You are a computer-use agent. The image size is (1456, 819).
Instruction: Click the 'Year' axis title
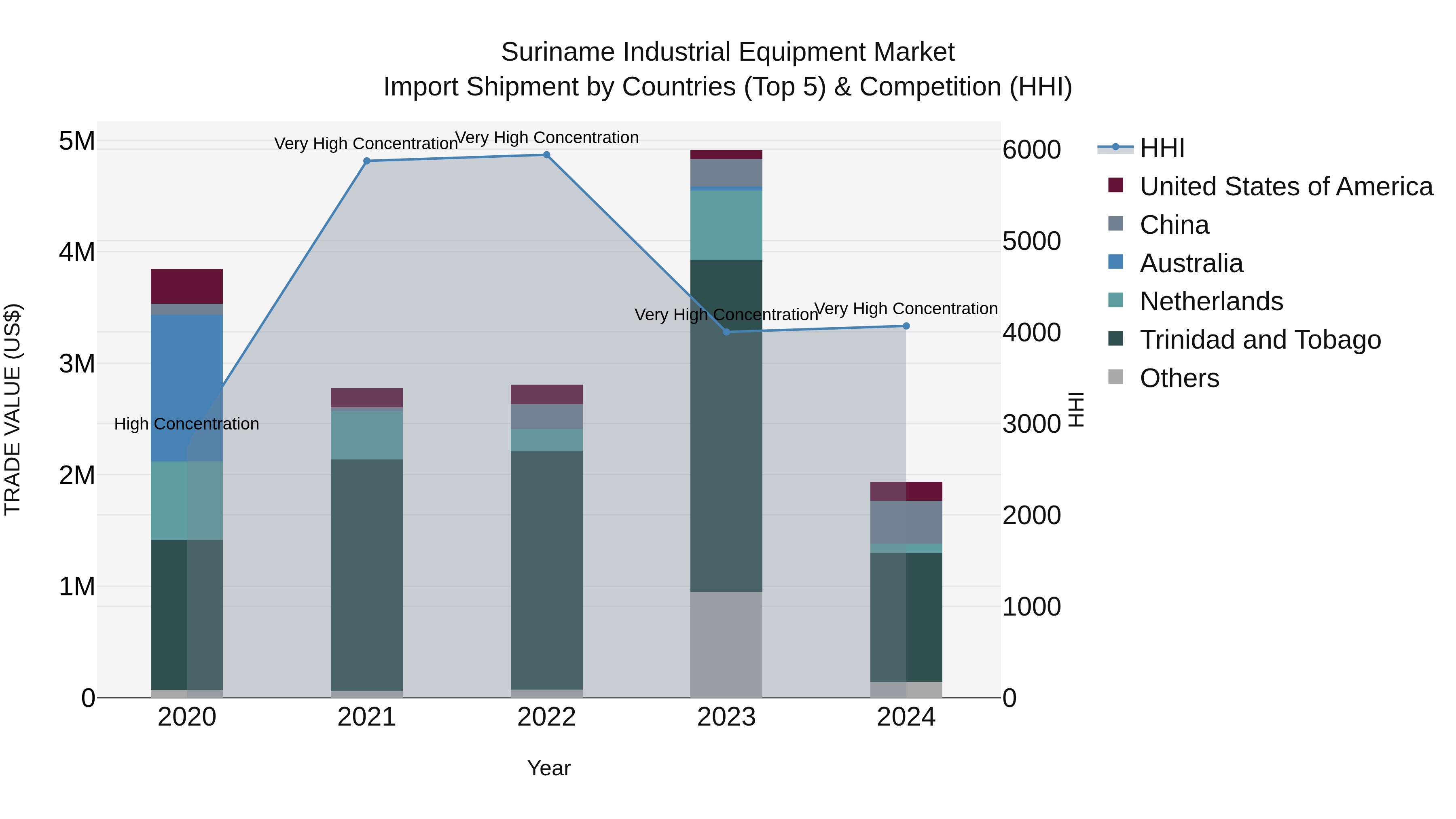pos(549,768)
